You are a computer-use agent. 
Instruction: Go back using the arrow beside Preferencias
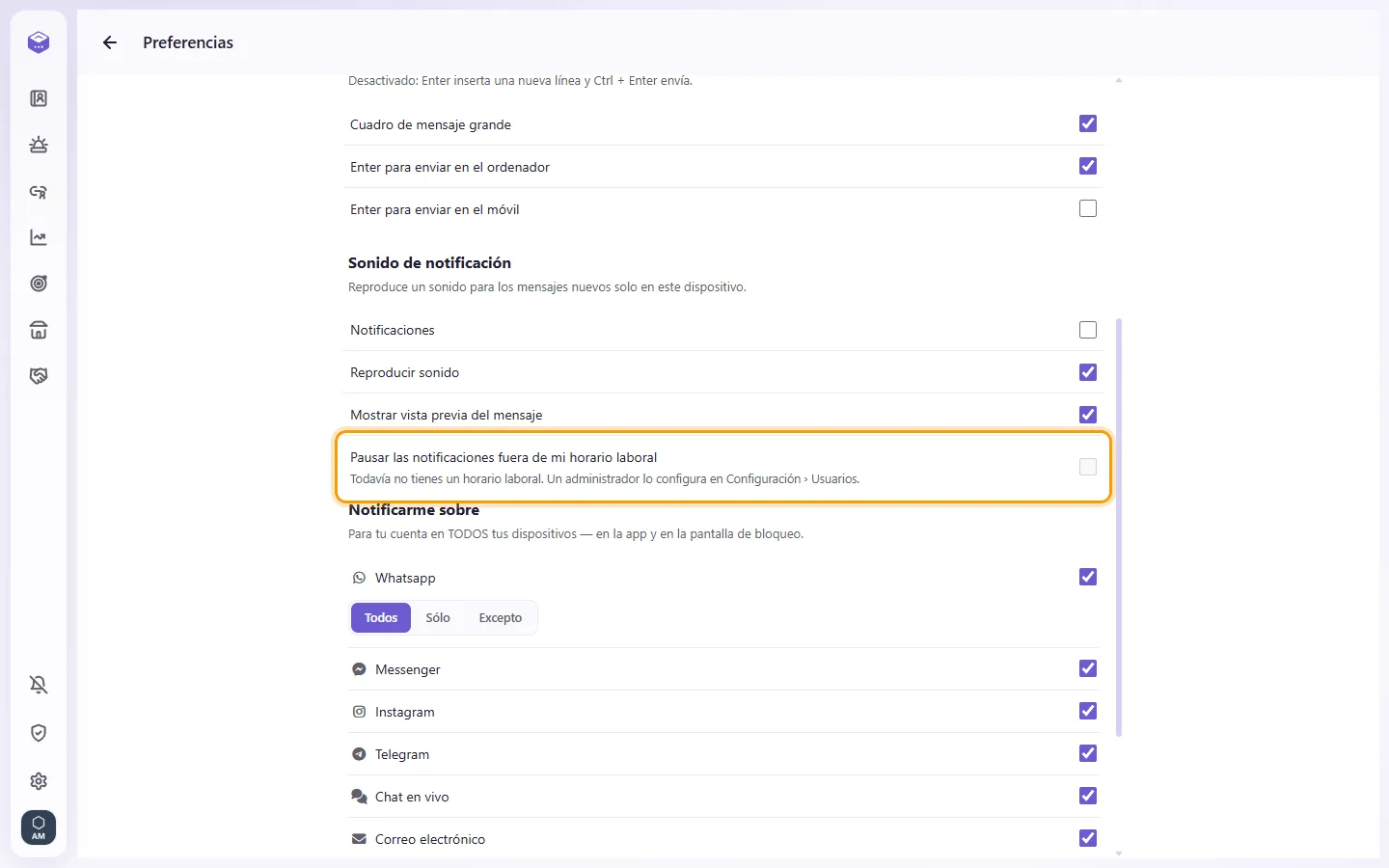pos(110,42)
